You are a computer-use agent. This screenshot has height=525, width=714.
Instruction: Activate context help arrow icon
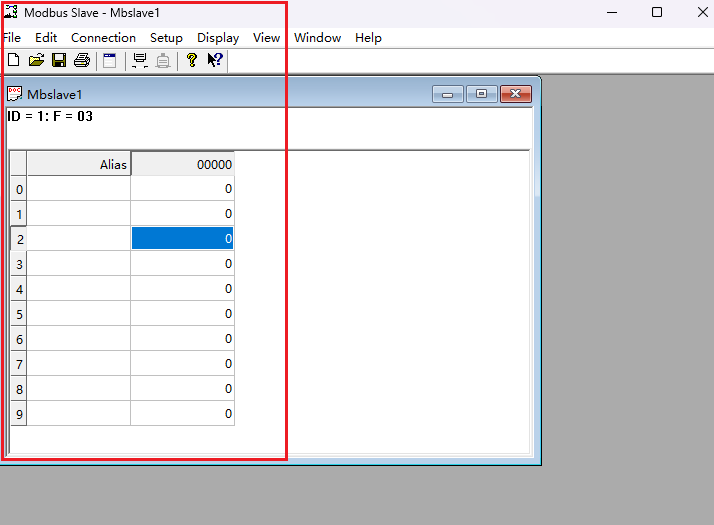215,61
